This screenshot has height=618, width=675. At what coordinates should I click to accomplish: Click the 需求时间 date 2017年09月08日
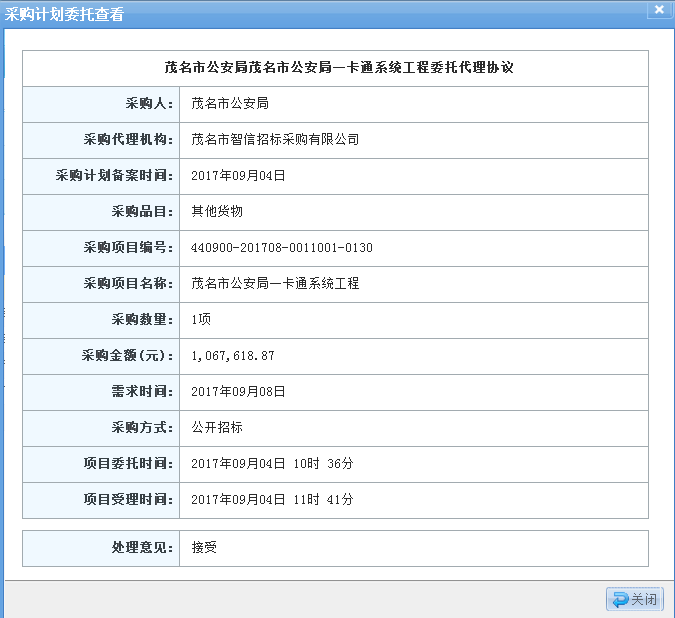[x=238, y=391]
